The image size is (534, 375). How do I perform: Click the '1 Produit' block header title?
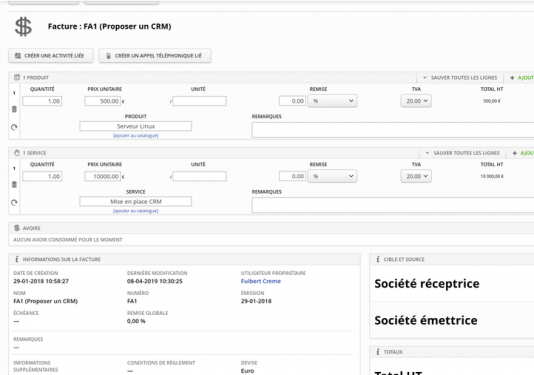click(36, 78)
